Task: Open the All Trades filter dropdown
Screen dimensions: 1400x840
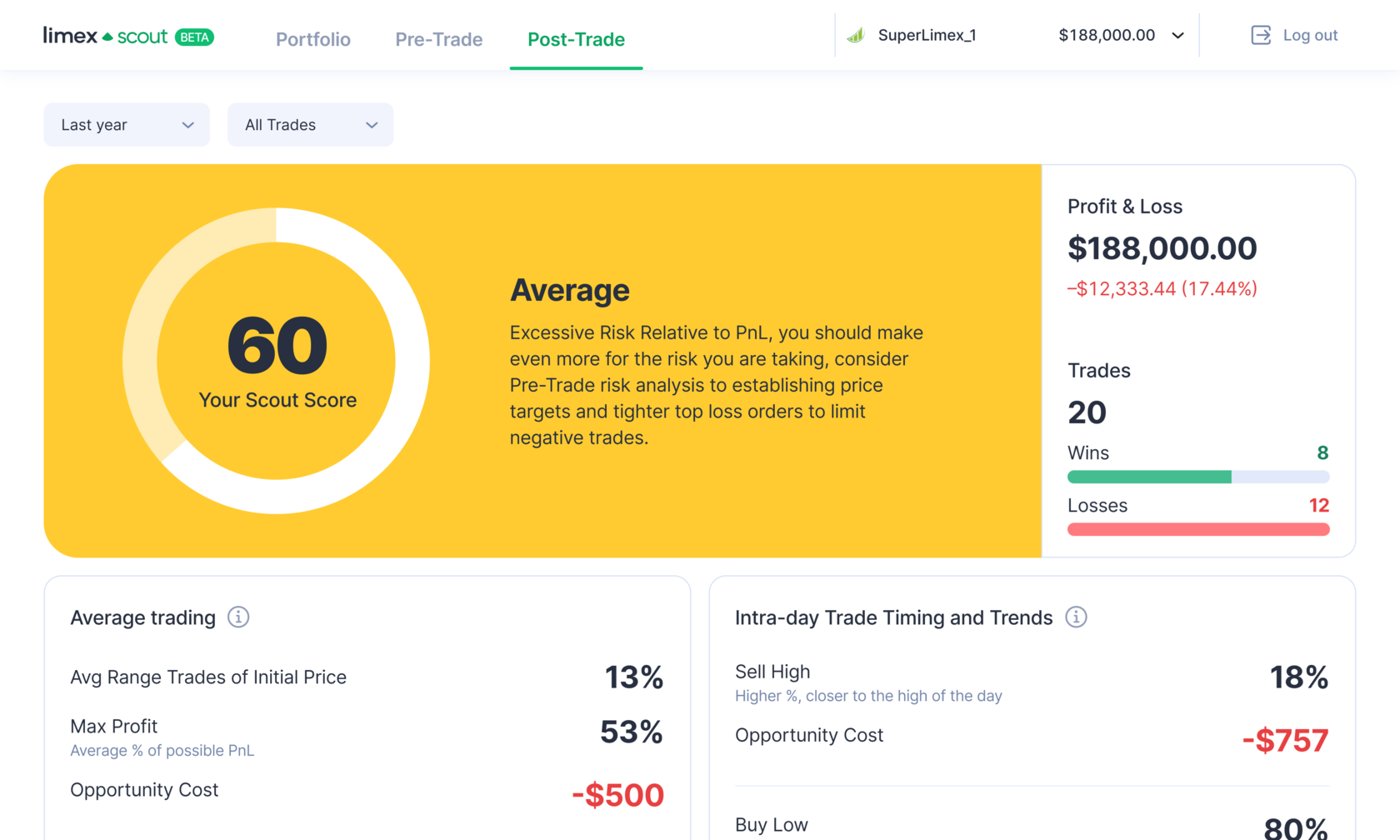Action: tap(310, 125)
